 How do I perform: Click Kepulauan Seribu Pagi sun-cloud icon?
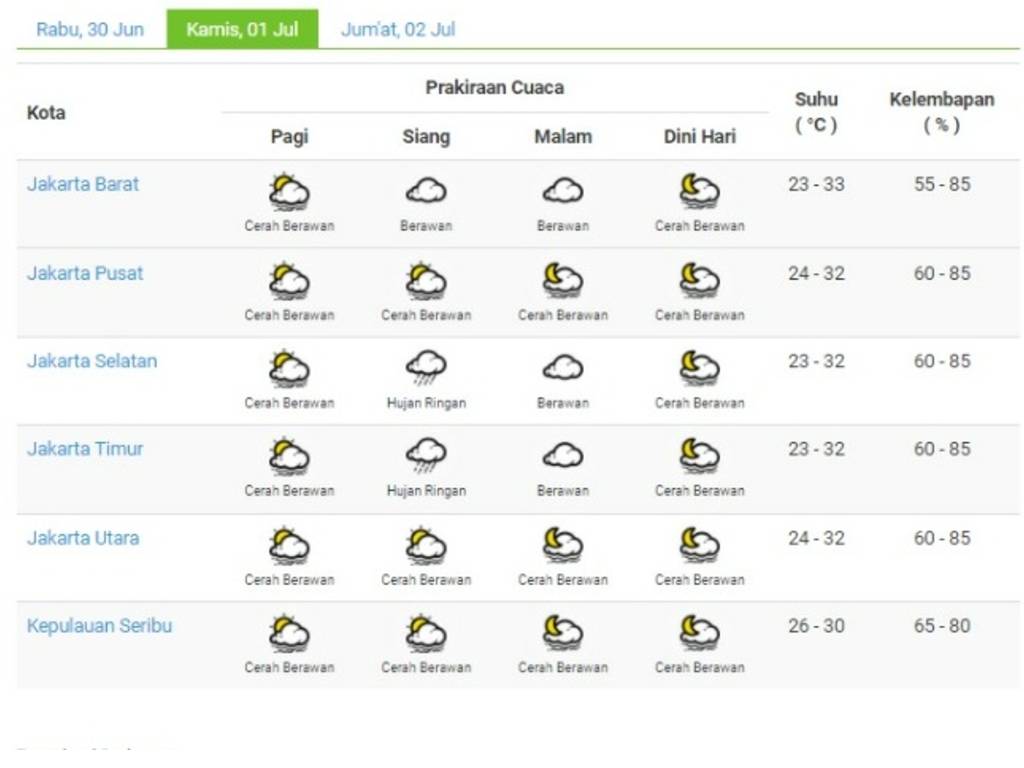pyautogui.click(x=289, y=633)
